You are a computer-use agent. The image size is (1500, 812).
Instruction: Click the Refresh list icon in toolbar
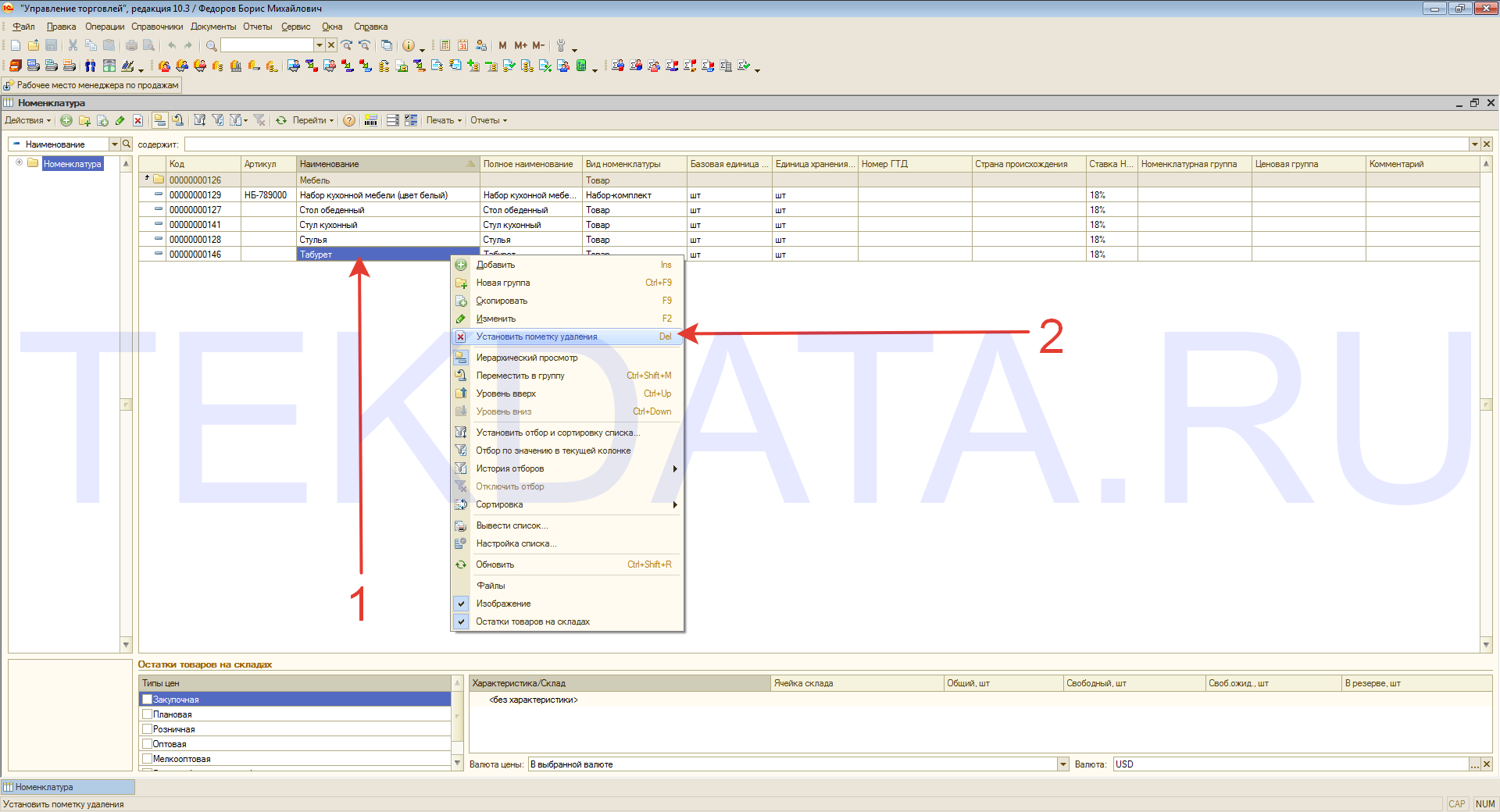click(x=281, y=120)
